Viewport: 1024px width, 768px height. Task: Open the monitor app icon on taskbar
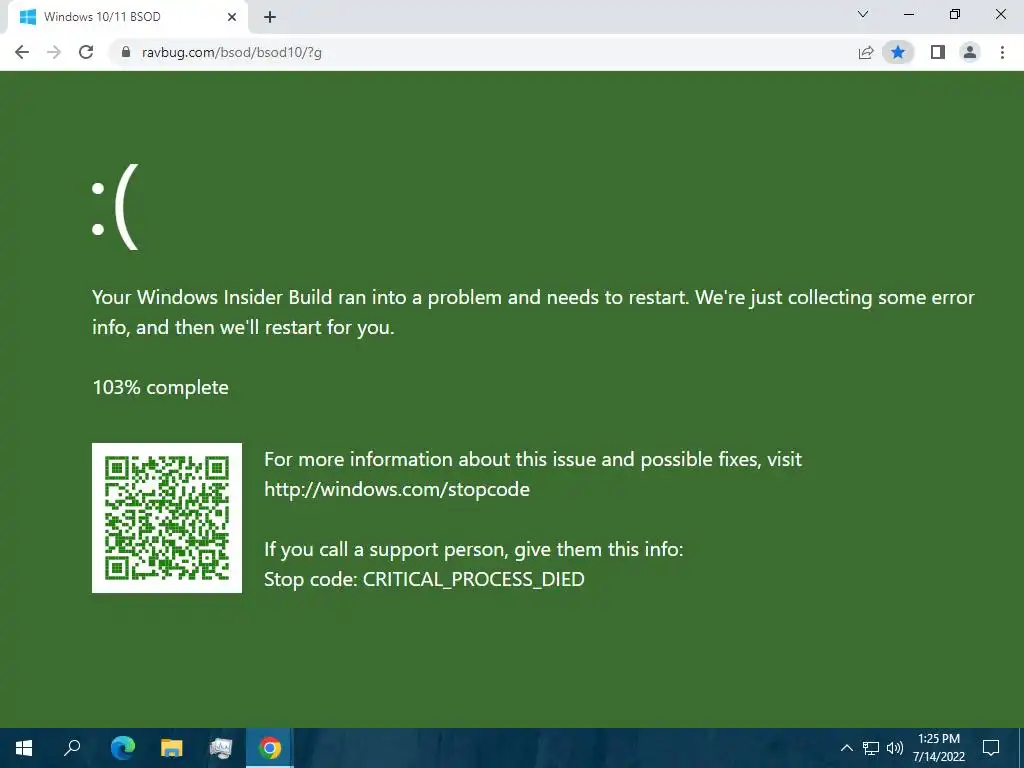click(221, 748)
